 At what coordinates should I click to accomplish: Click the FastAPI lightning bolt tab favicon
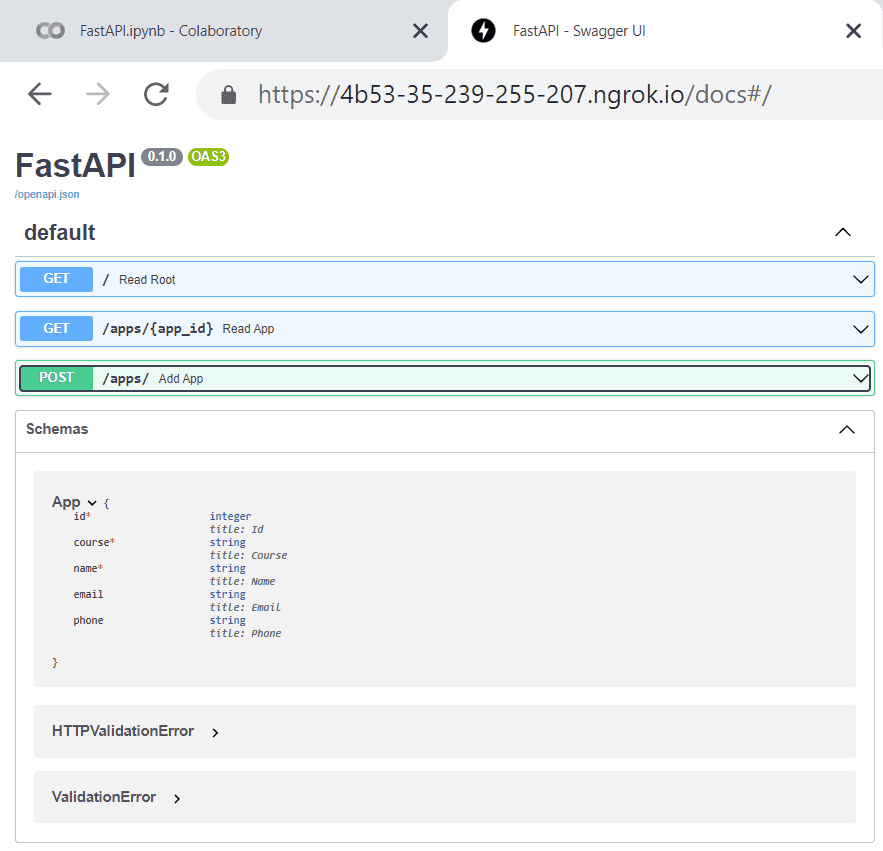click(x=483, y=30)
